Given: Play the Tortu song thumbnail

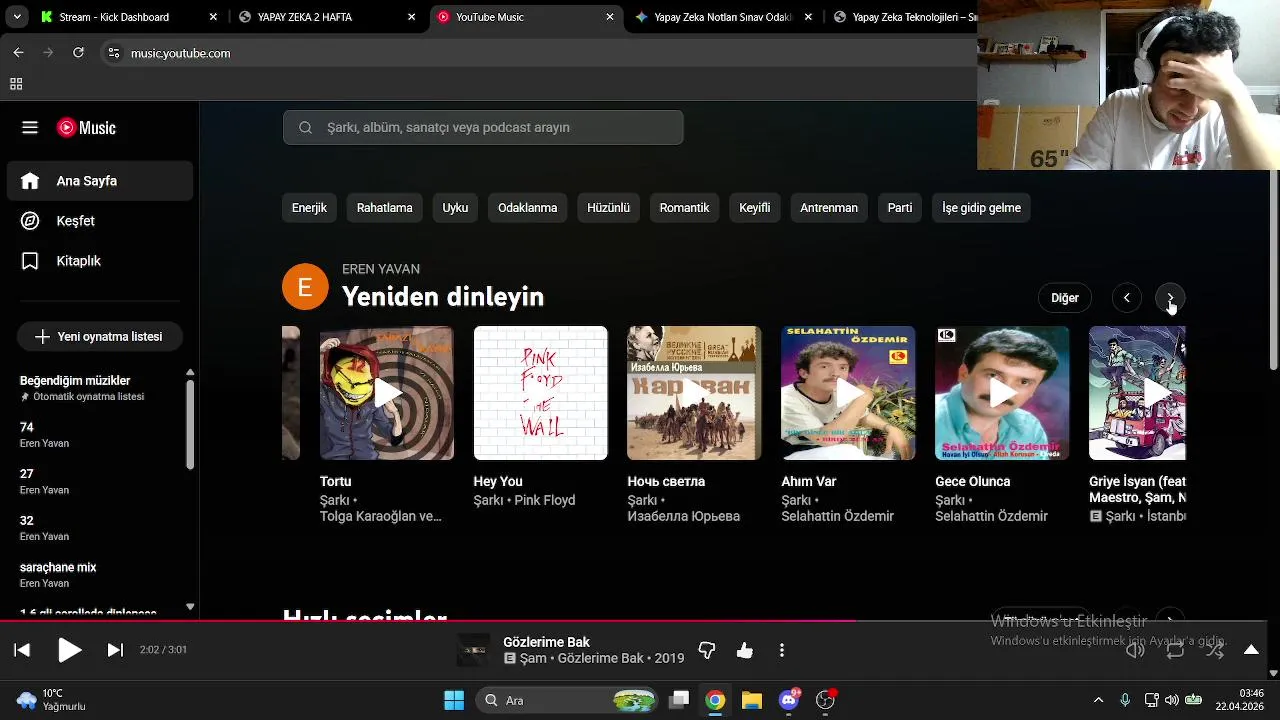Looking at the screenshot, I should pyautogui.click(x=387, y=393).
